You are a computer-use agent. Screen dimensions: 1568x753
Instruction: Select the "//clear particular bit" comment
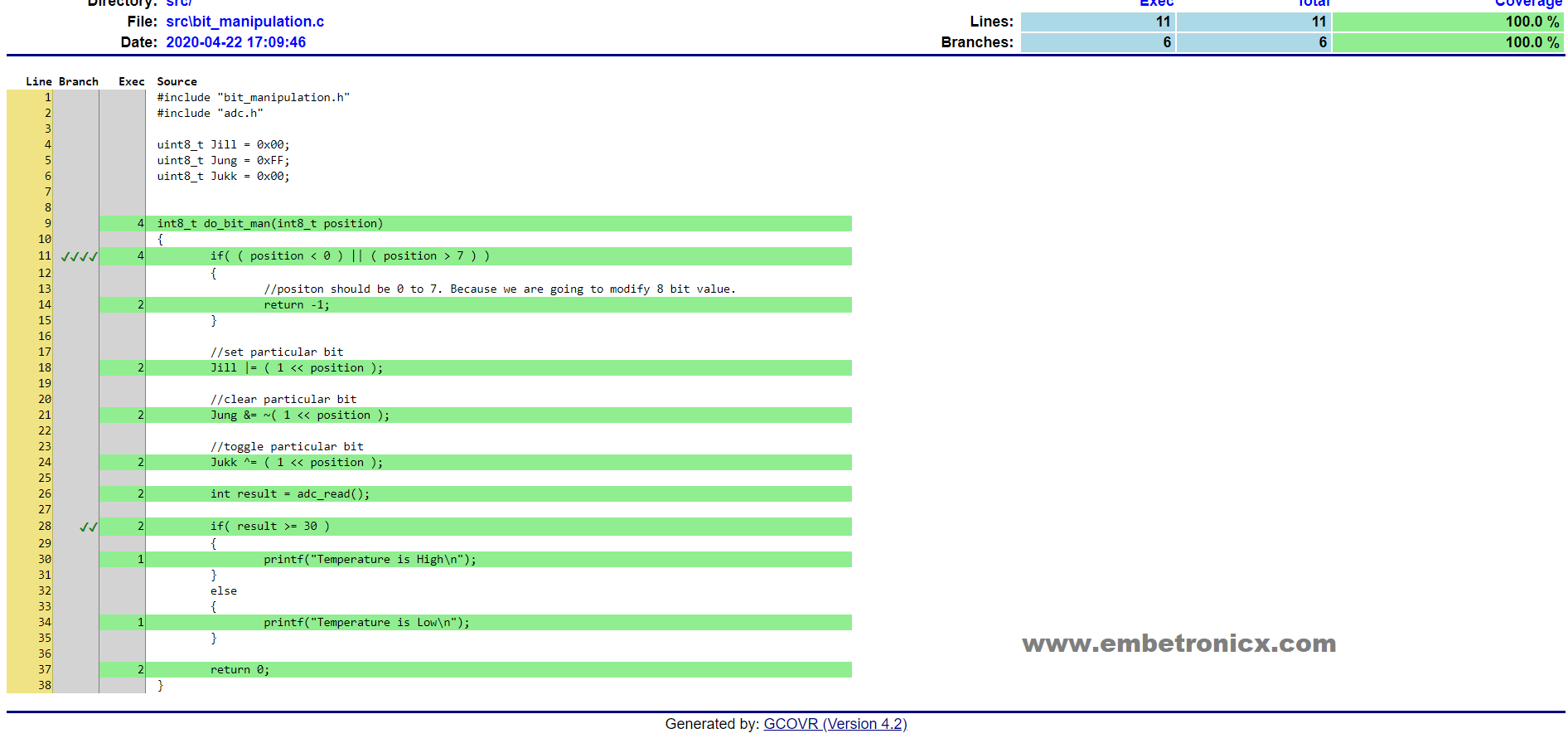click(x=283, y=399)
